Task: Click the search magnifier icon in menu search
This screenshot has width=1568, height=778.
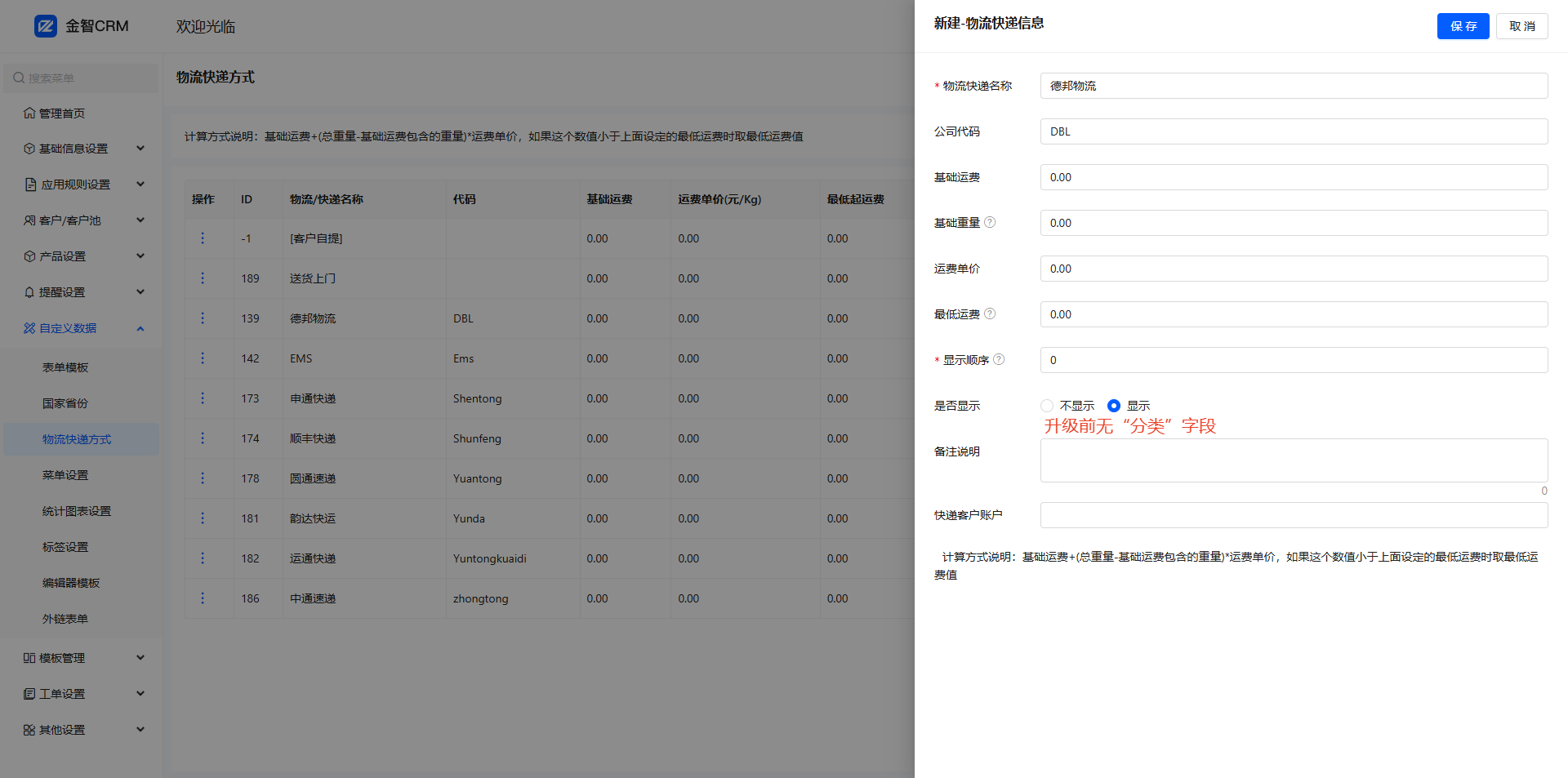Action: tap(19, 78)
